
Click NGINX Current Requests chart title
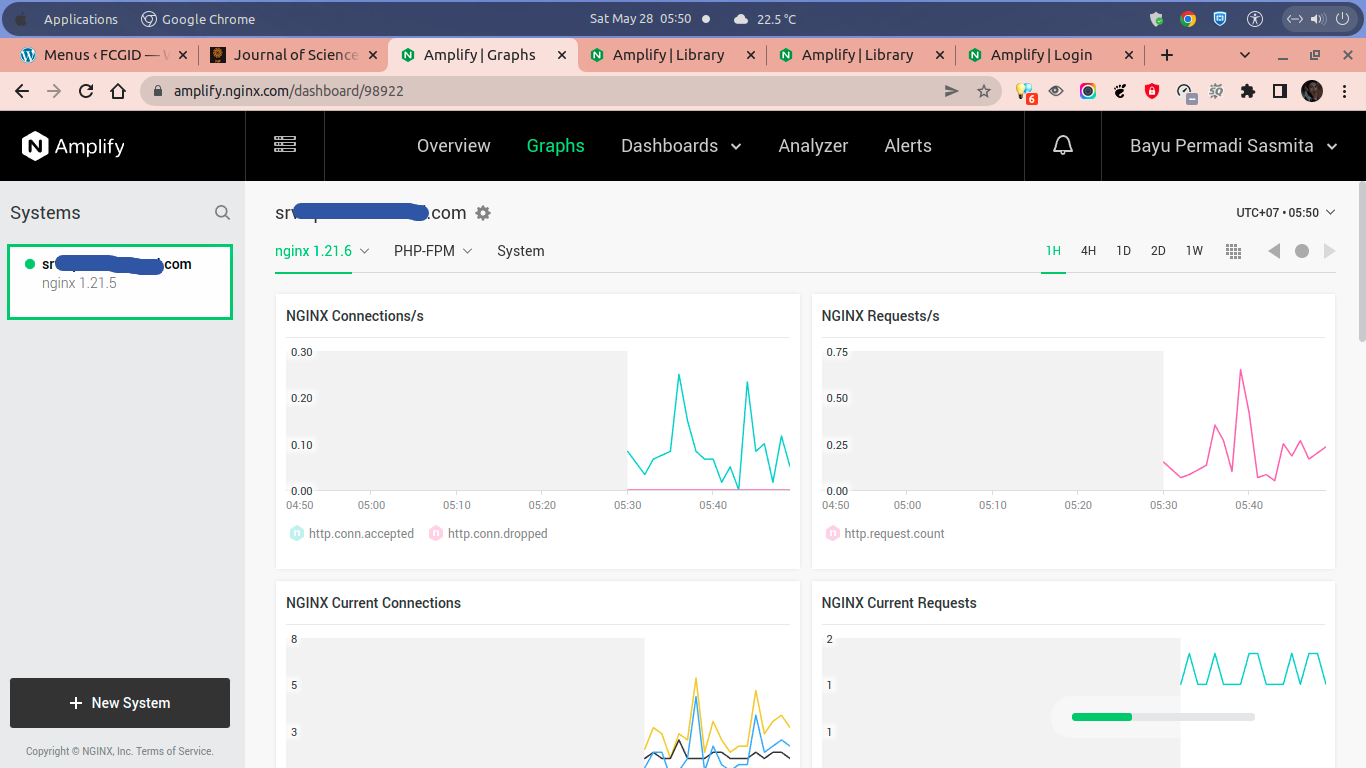pos(899,603)
